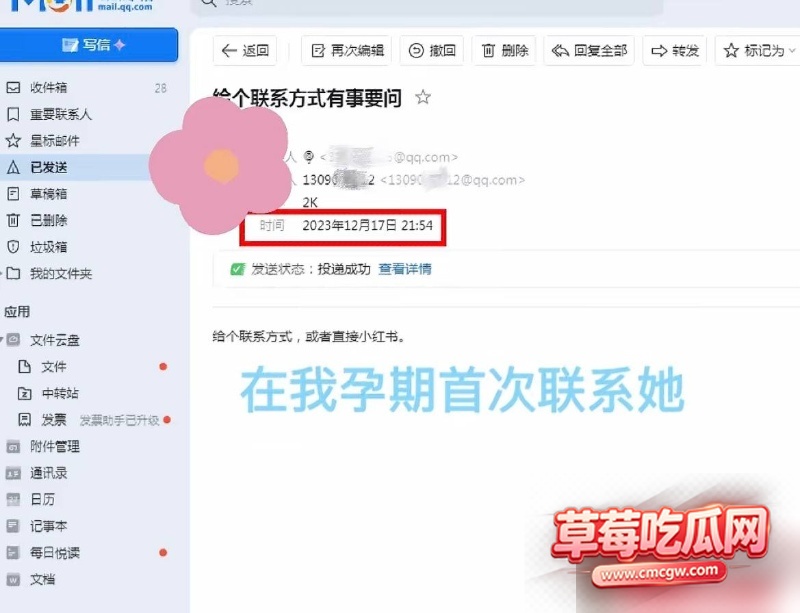Click the calendar icon beside 日历

(13, 500)
